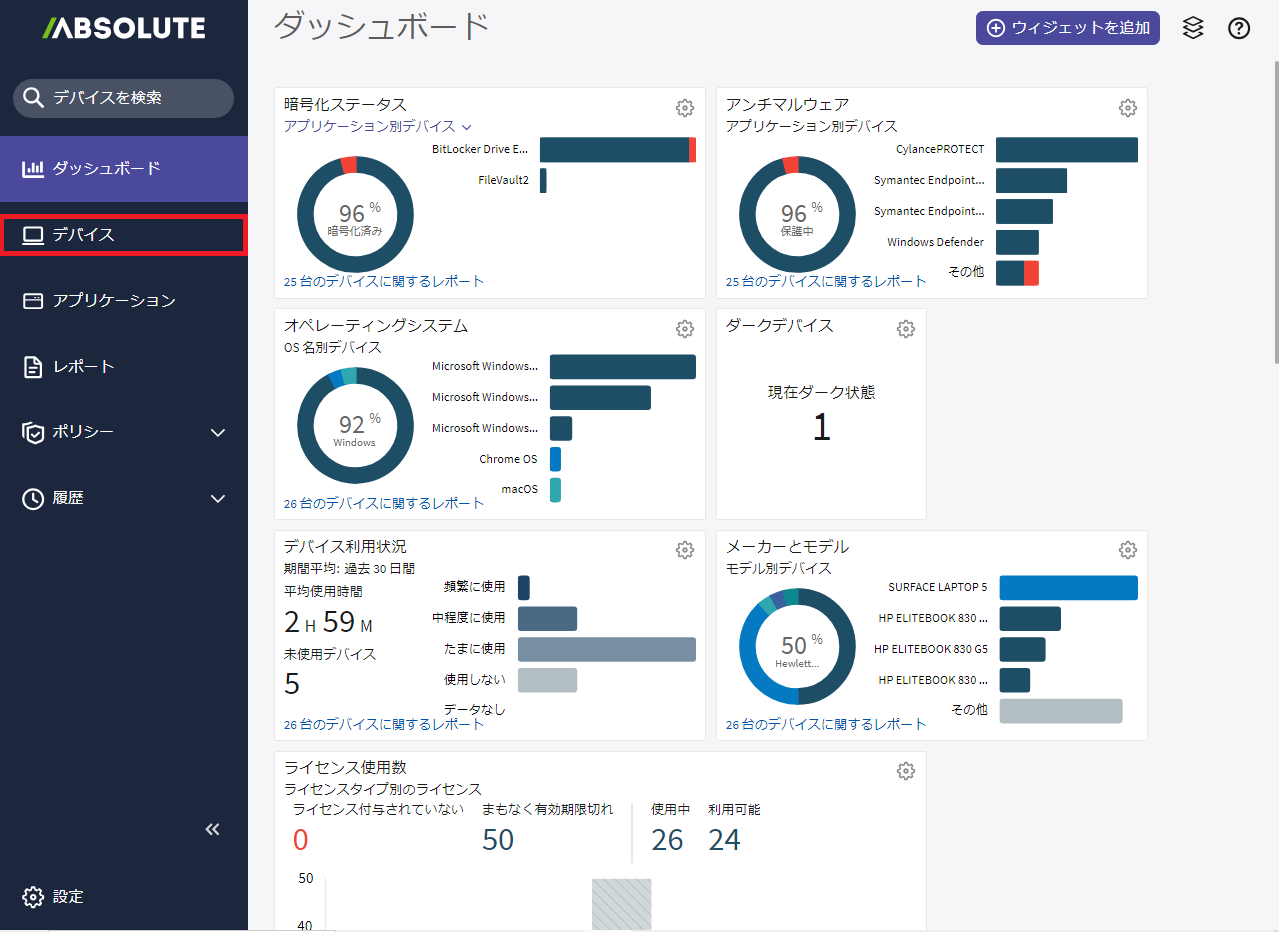Open settings gear for 暗号化ステータス widget
Image resolution: width=1280 pixels, height=932 pixels.
[685, 108]
